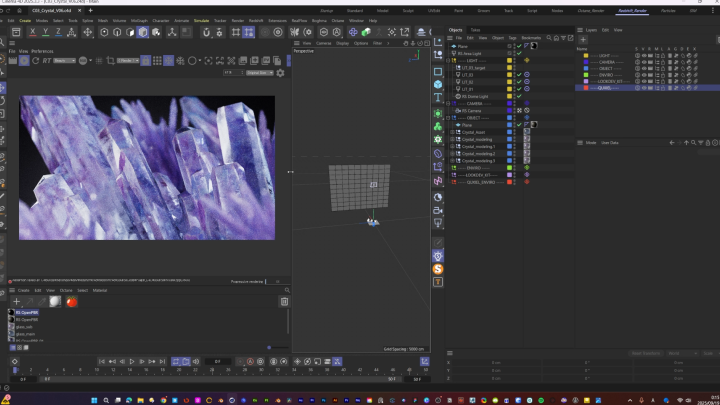Toggle green check on RS Dome Light

(x=519, y=96)
